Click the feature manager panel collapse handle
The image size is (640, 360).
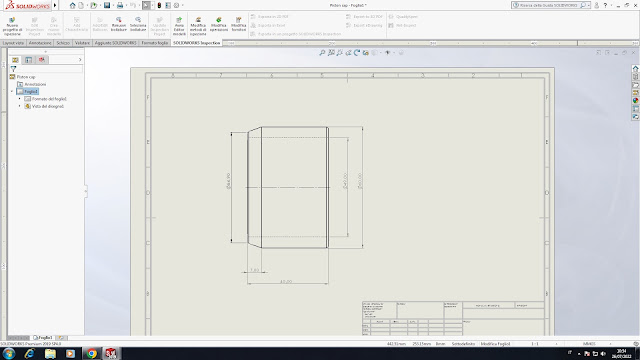tap(86, 191)
